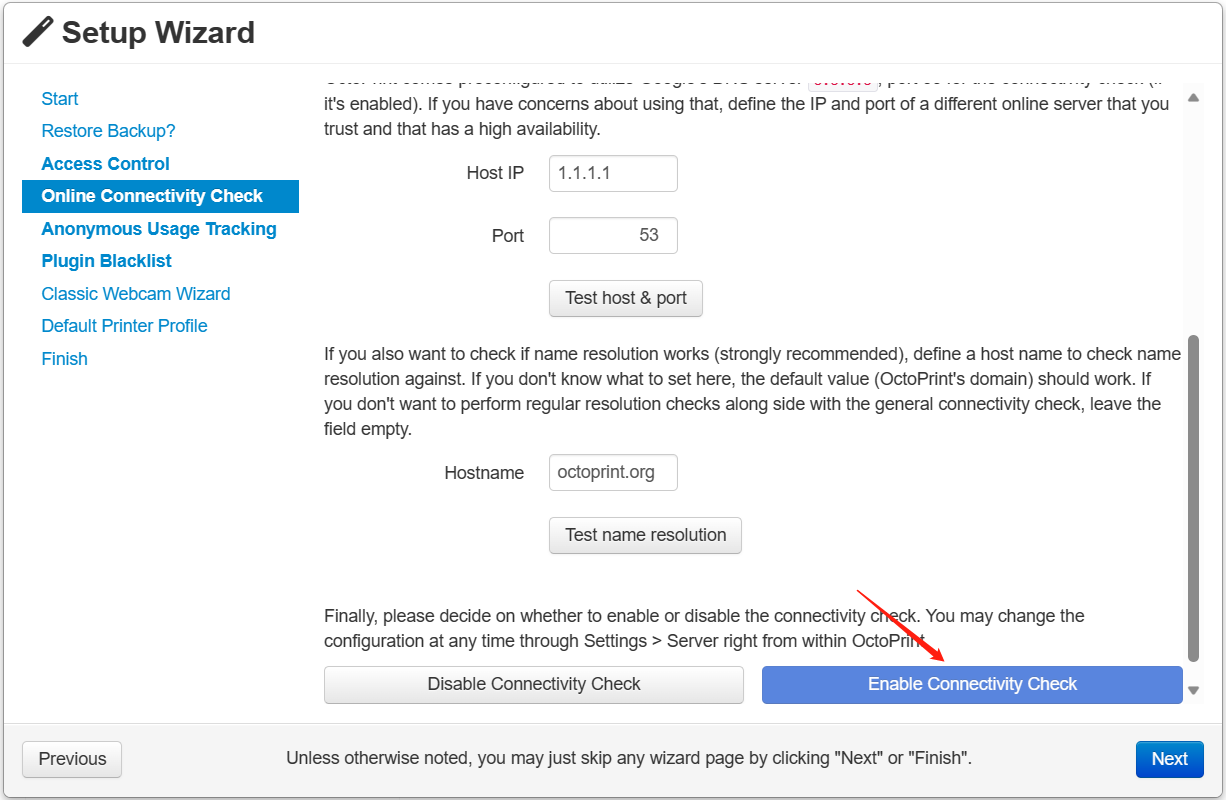Go to Restore Backup? page
The height and width of the screenshot is (800, 1226).
coord(108,131)
